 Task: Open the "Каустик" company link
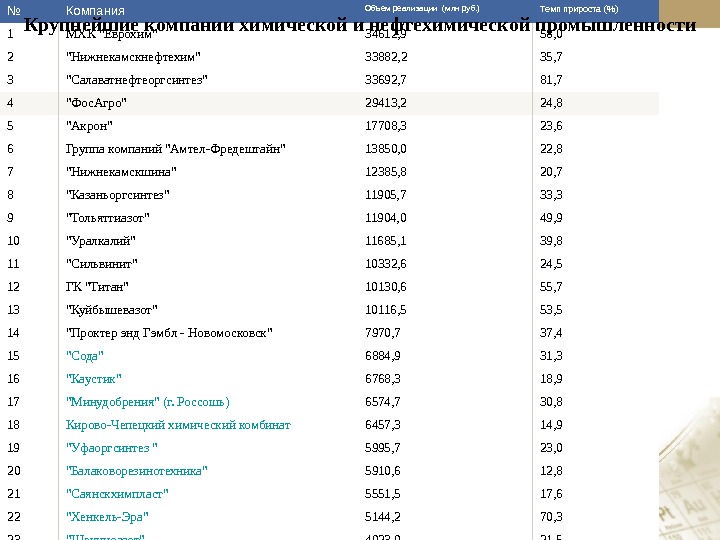pos(94,379)
